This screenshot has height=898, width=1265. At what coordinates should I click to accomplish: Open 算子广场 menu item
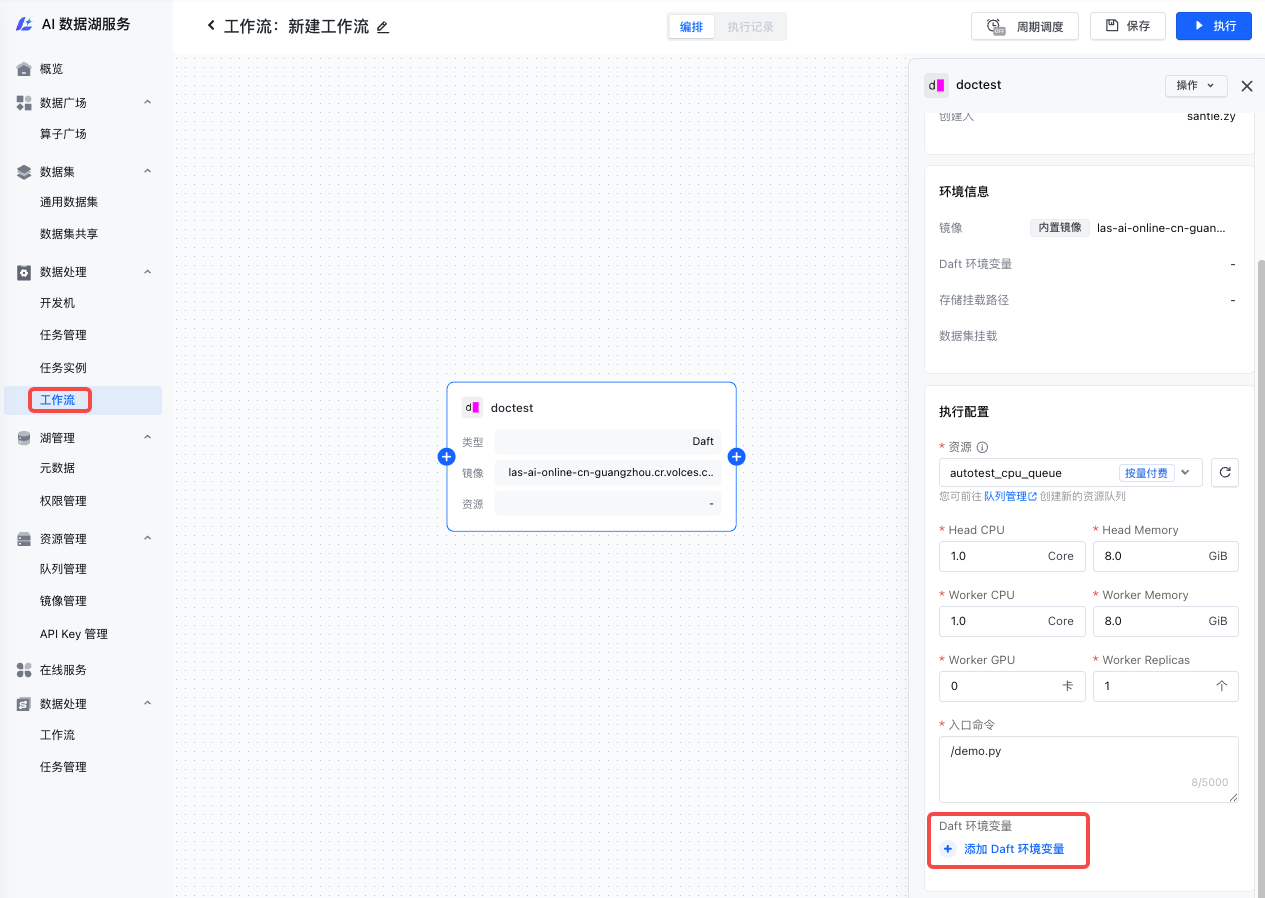pyautogui.click(x=63, y=134)
